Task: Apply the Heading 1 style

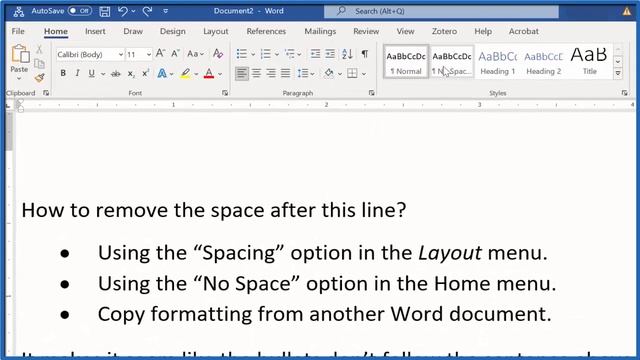Action: point(498,61)
